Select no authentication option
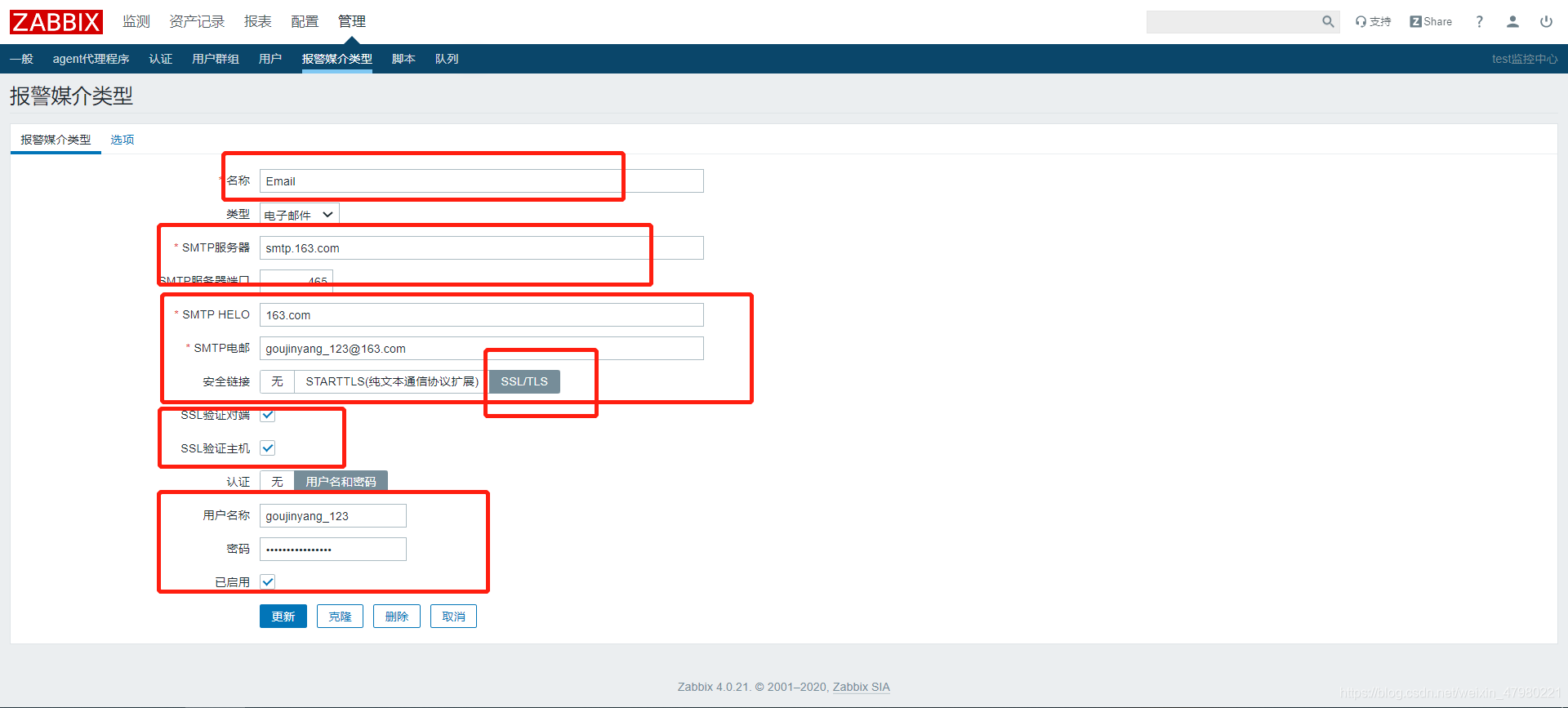Viewport: 1568px width, 708px height. [x=277, y=482]
